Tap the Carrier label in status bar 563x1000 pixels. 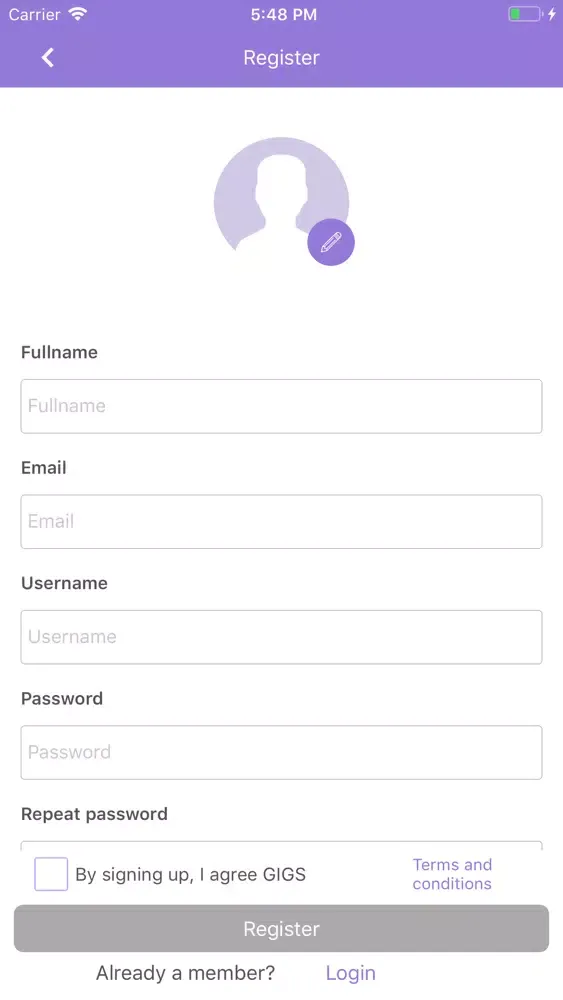pos(34,14)
